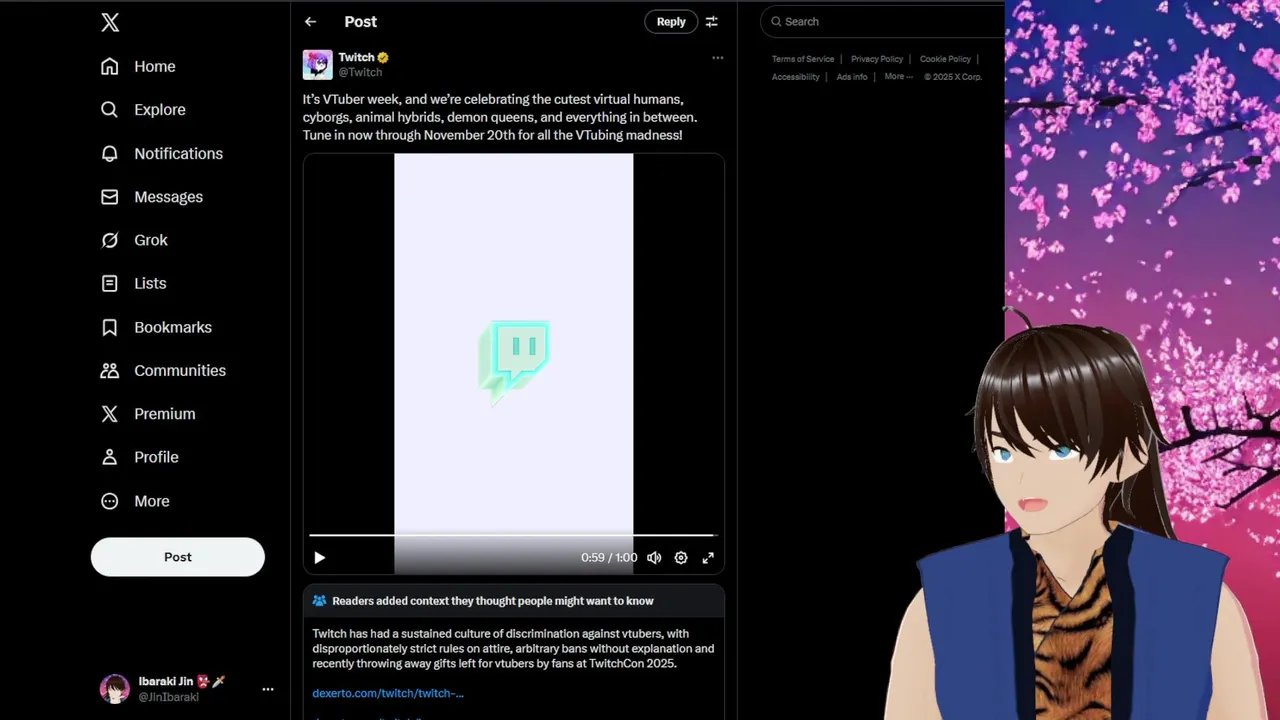The height and width of the screenshot is (720, 1280).
Task: Open the More circle icon in sidebar
Action: coord(110,501)
